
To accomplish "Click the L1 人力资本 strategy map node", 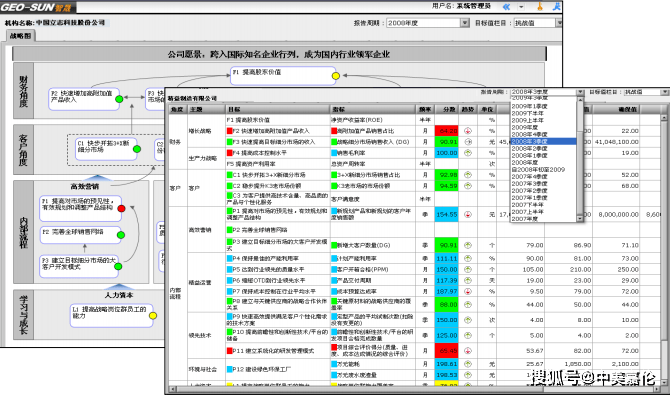I will point(112,315).
